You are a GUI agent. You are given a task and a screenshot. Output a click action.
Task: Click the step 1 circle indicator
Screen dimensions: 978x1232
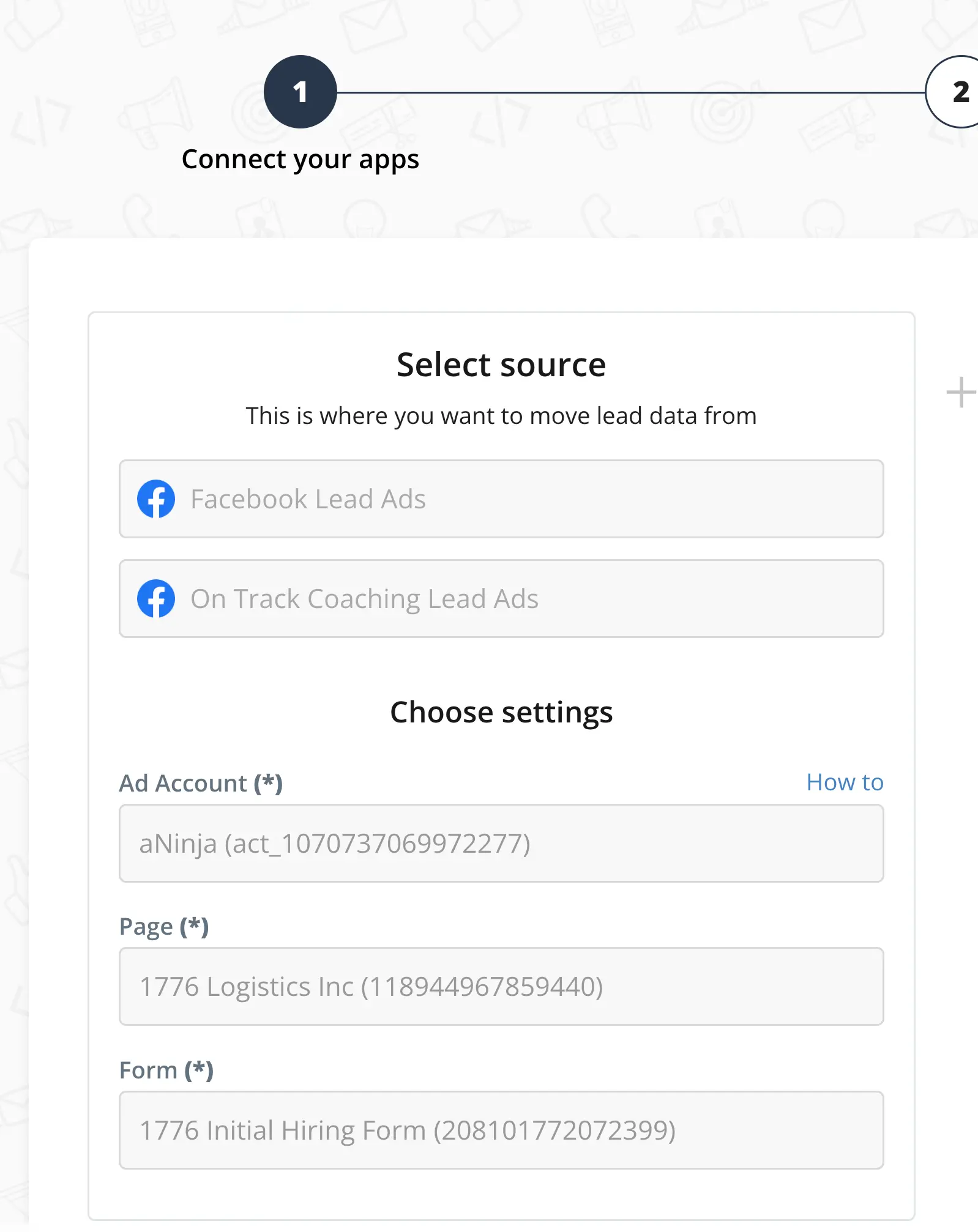pos(300,92)
